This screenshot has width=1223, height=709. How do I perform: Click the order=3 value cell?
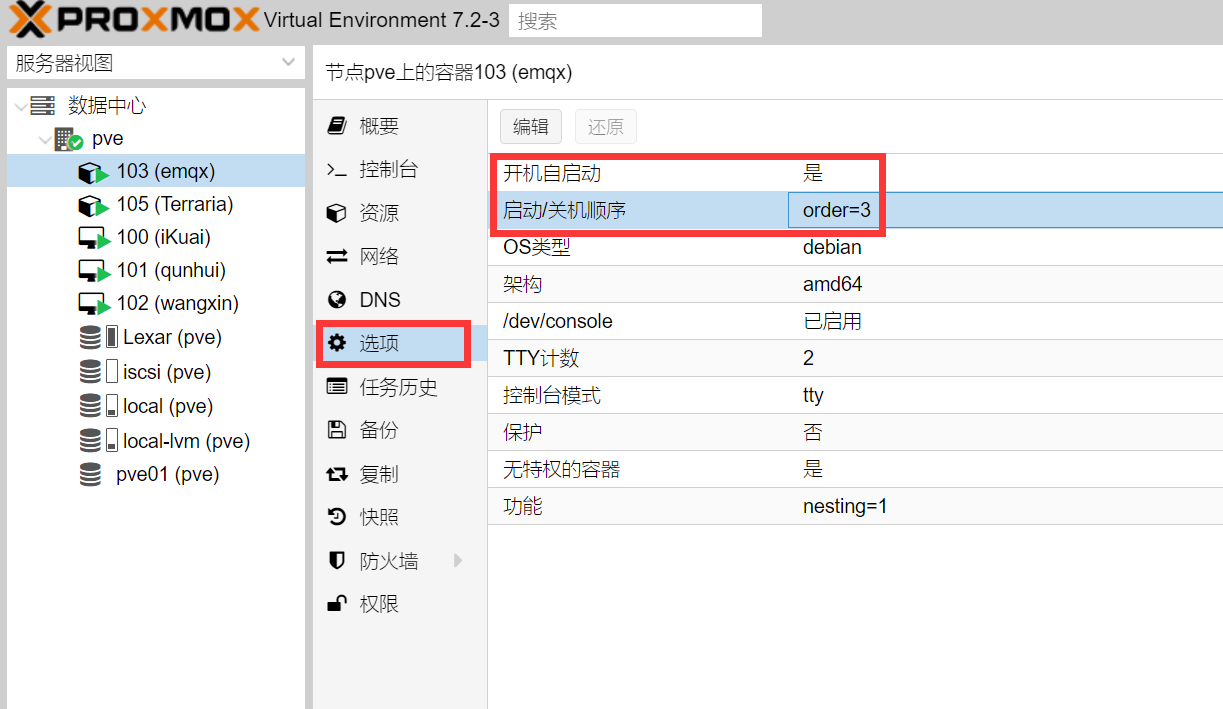pos(1005,210)
